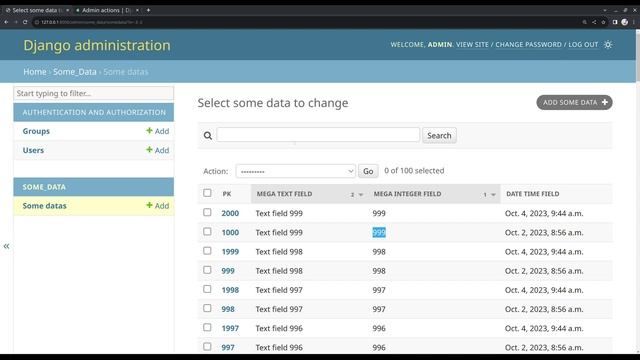Click Django administration title
Image resolution: width=640 pixels, height=360 pixels.
[97, 45]
